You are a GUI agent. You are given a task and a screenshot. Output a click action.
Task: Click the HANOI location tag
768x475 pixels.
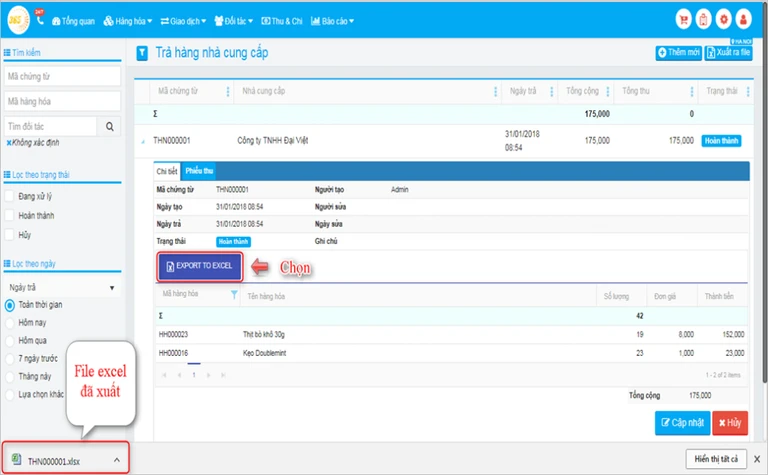coord(741,42)
